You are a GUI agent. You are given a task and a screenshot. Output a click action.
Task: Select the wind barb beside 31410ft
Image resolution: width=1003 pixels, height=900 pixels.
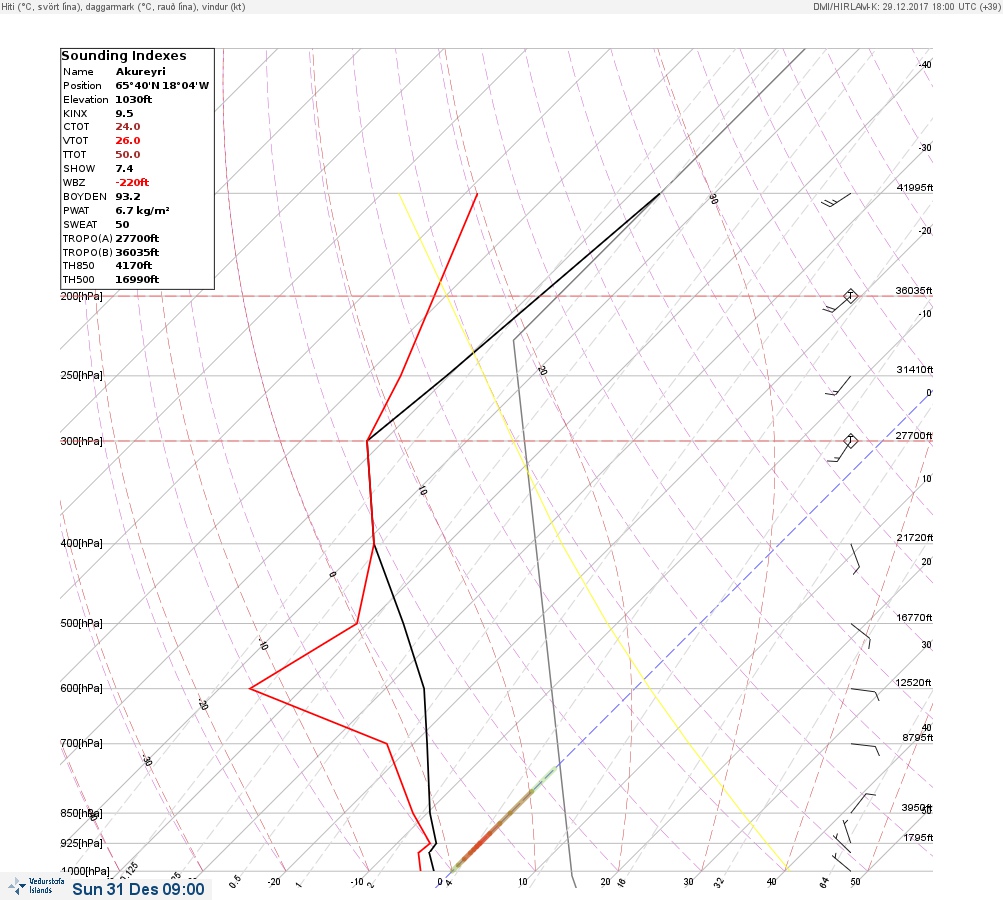(x=838, y=386)
